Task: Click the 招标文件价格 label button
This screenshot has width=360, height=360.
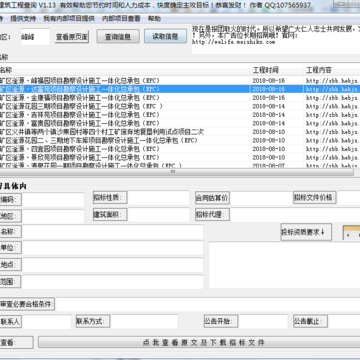Action: (x=315, y=198)
